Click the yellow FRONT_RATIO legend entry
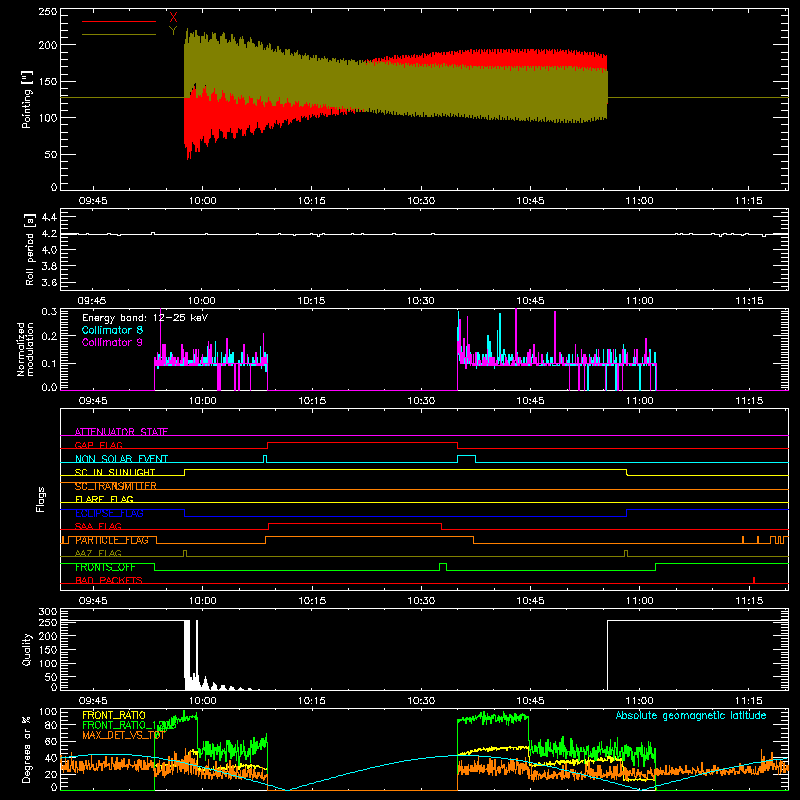The width and height of the screenshot is (800, 800). pos(114,715)
